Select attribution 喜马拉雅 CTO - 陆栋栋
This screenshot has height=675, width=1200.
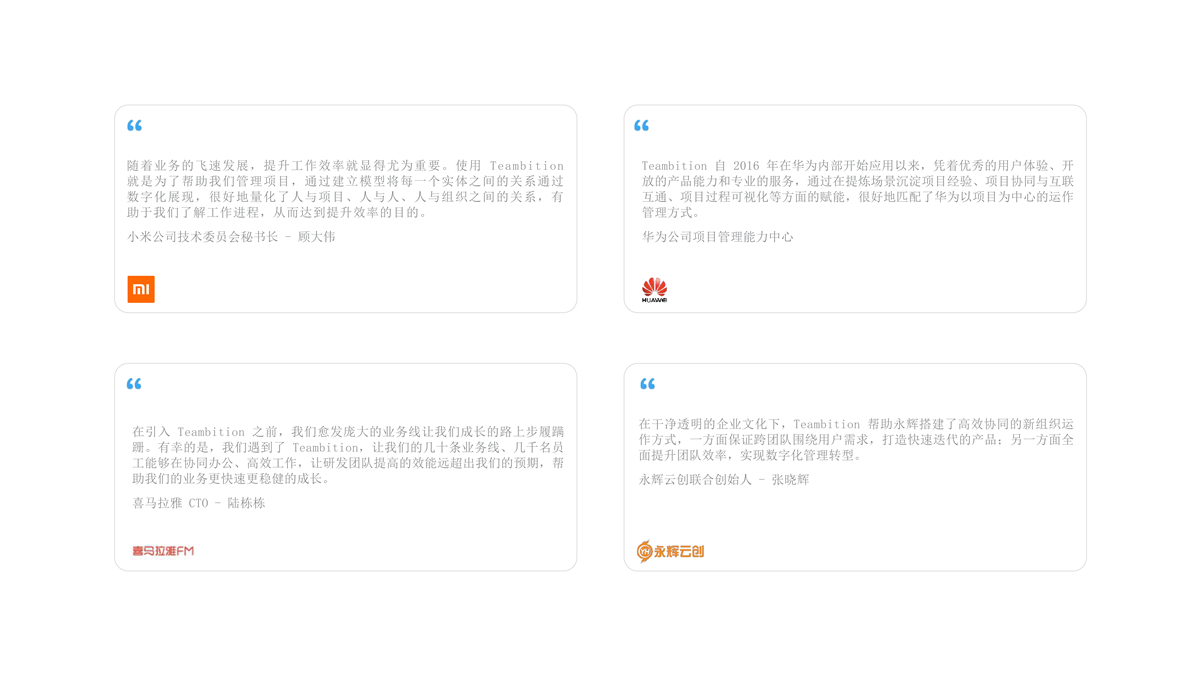pyautogui.click(x=199, y=503)
